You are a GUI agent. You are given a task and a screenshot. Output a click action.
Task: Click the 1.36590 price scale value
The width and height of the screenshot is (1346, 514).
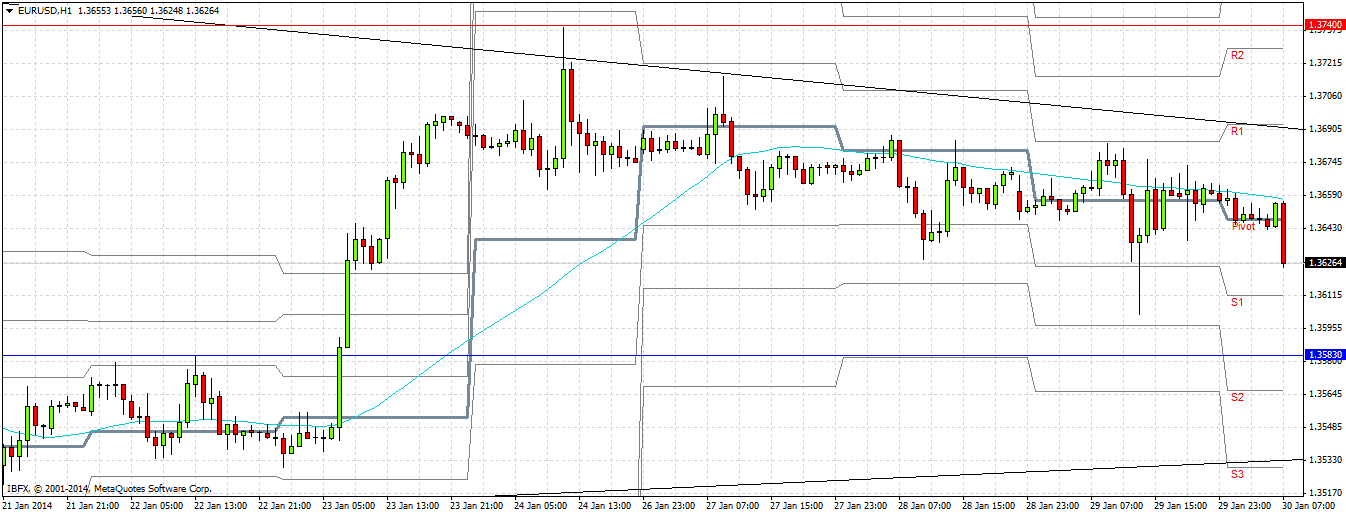1324,195
